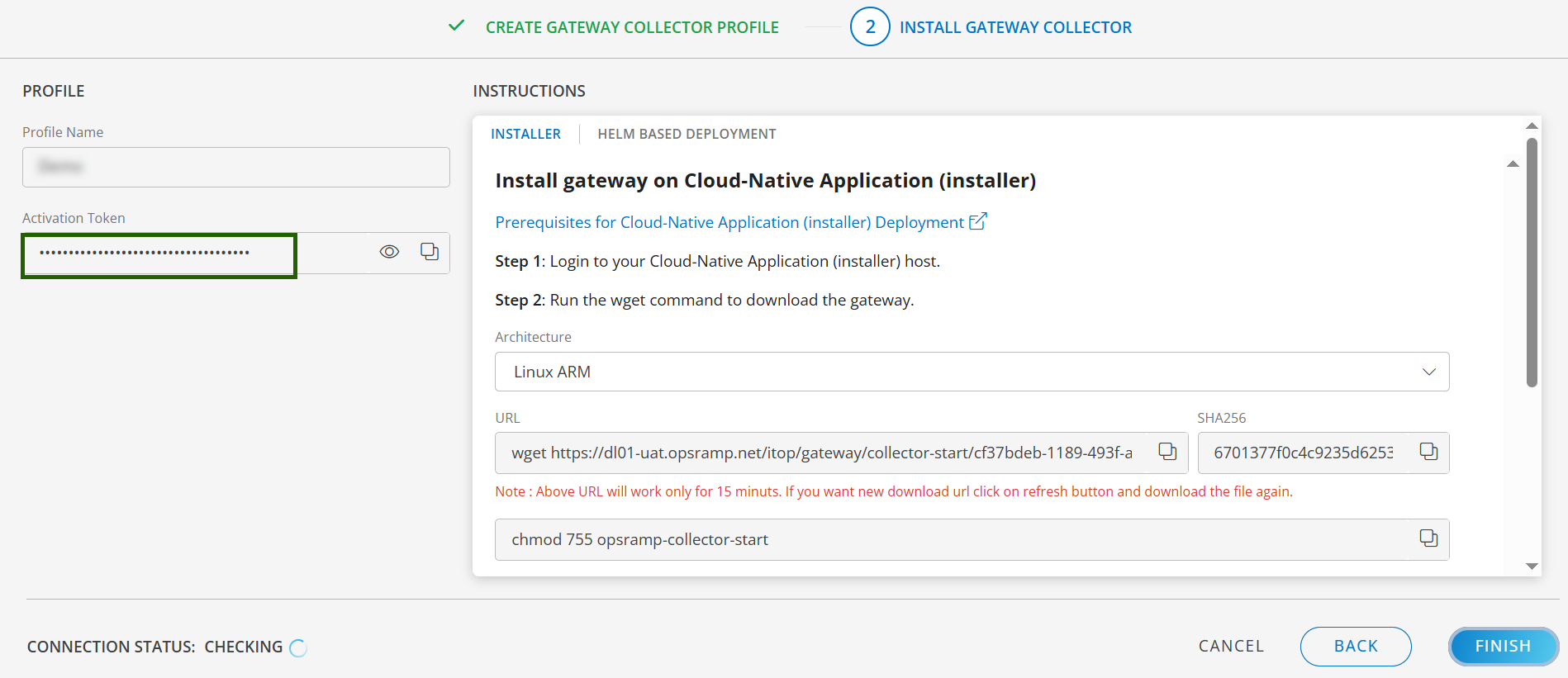Open the Architecture dropdown showing Linux ARM

point(971,372)
